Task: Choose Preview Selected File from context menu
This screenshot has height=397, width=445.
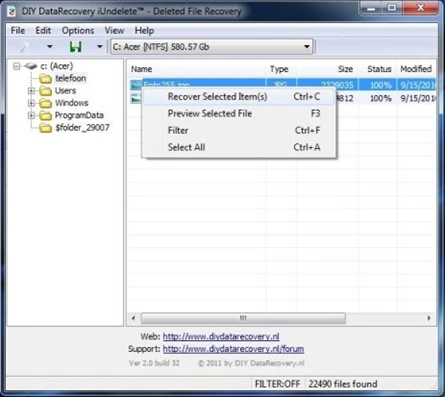Action: click(239, 113)
